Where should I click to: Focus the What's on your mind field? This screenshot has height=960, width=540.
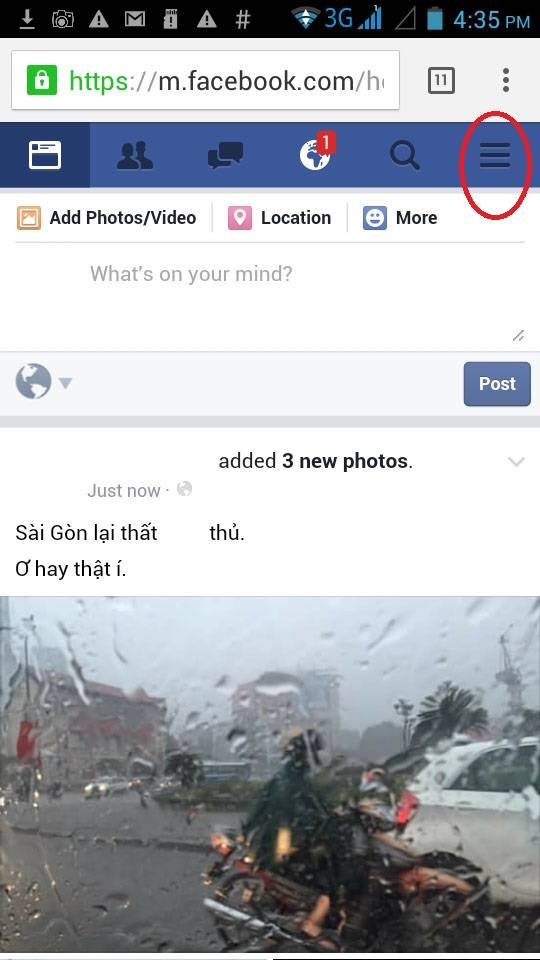(269, 297)
